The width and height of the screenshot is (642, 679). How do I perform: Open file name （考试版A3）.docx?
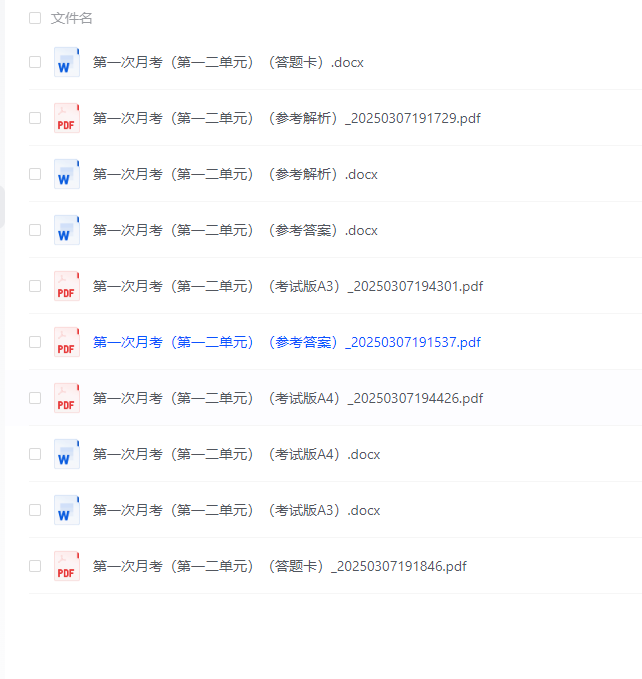[x=236, y=511]
